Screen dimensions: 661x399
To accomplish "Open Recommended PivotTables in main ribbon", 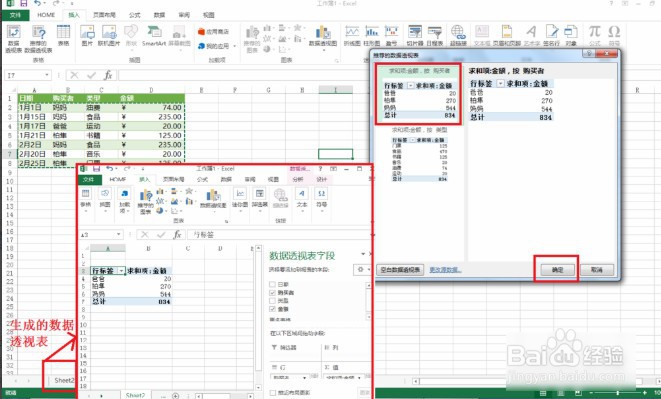I will tap(38, 38).
